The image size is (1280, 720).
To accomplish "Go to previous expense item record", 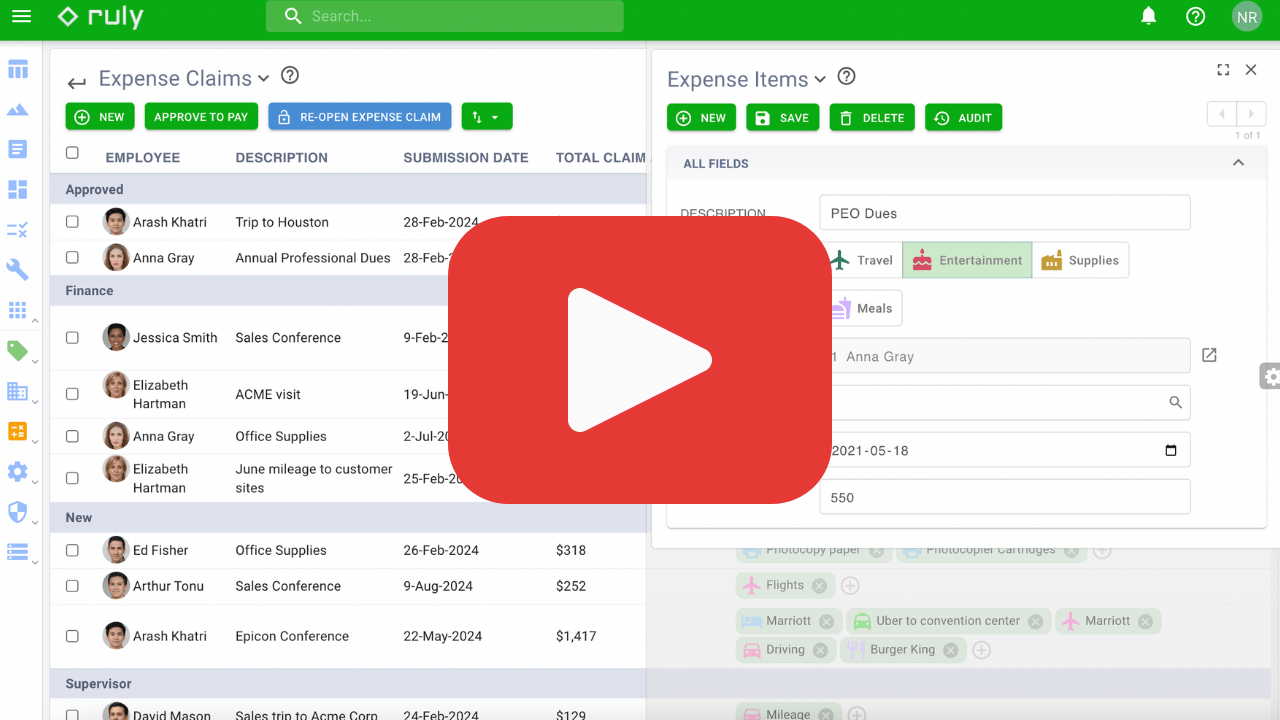I will point(1222,114).
